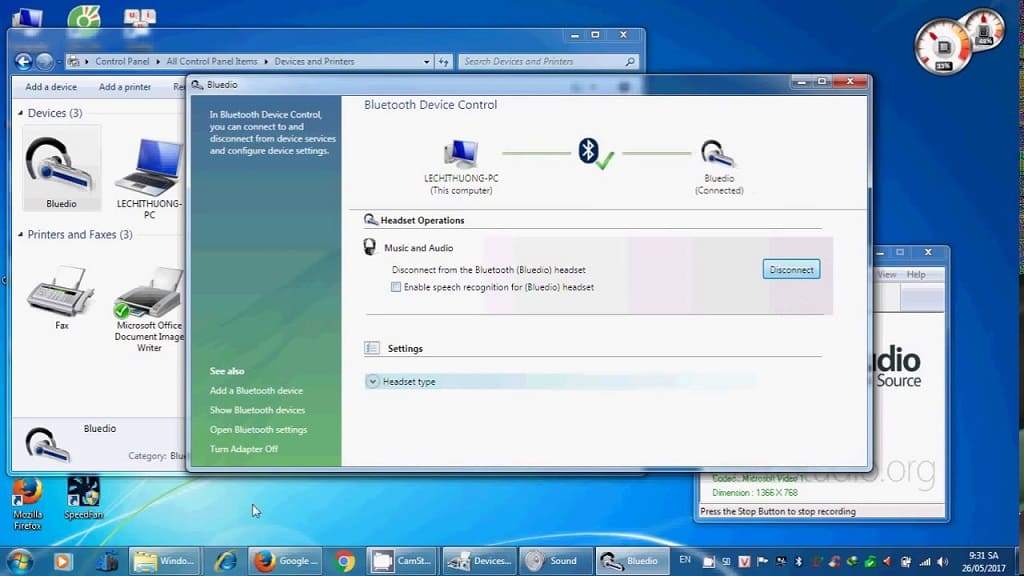
Task: Click the 'Dimension : 1366 X 768' text
Action: [754, 493]
